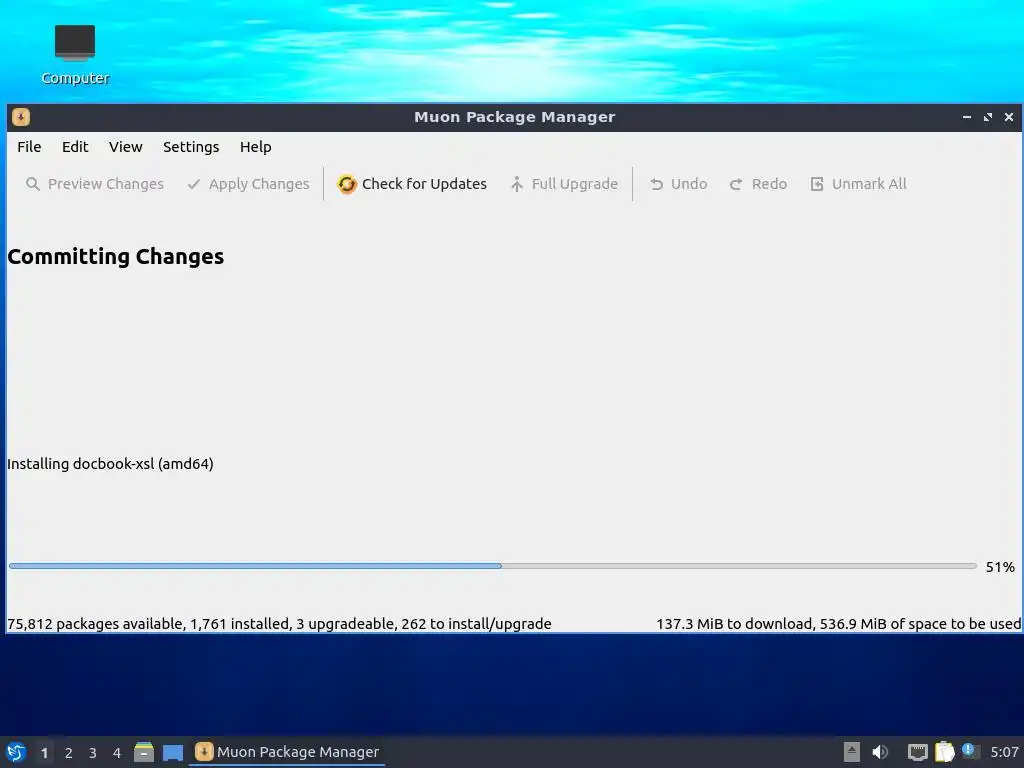Click the Committing Changes heading
The height and width of the screenshot is (768, 1024).
pyautogui.click(x=116, y=257)
